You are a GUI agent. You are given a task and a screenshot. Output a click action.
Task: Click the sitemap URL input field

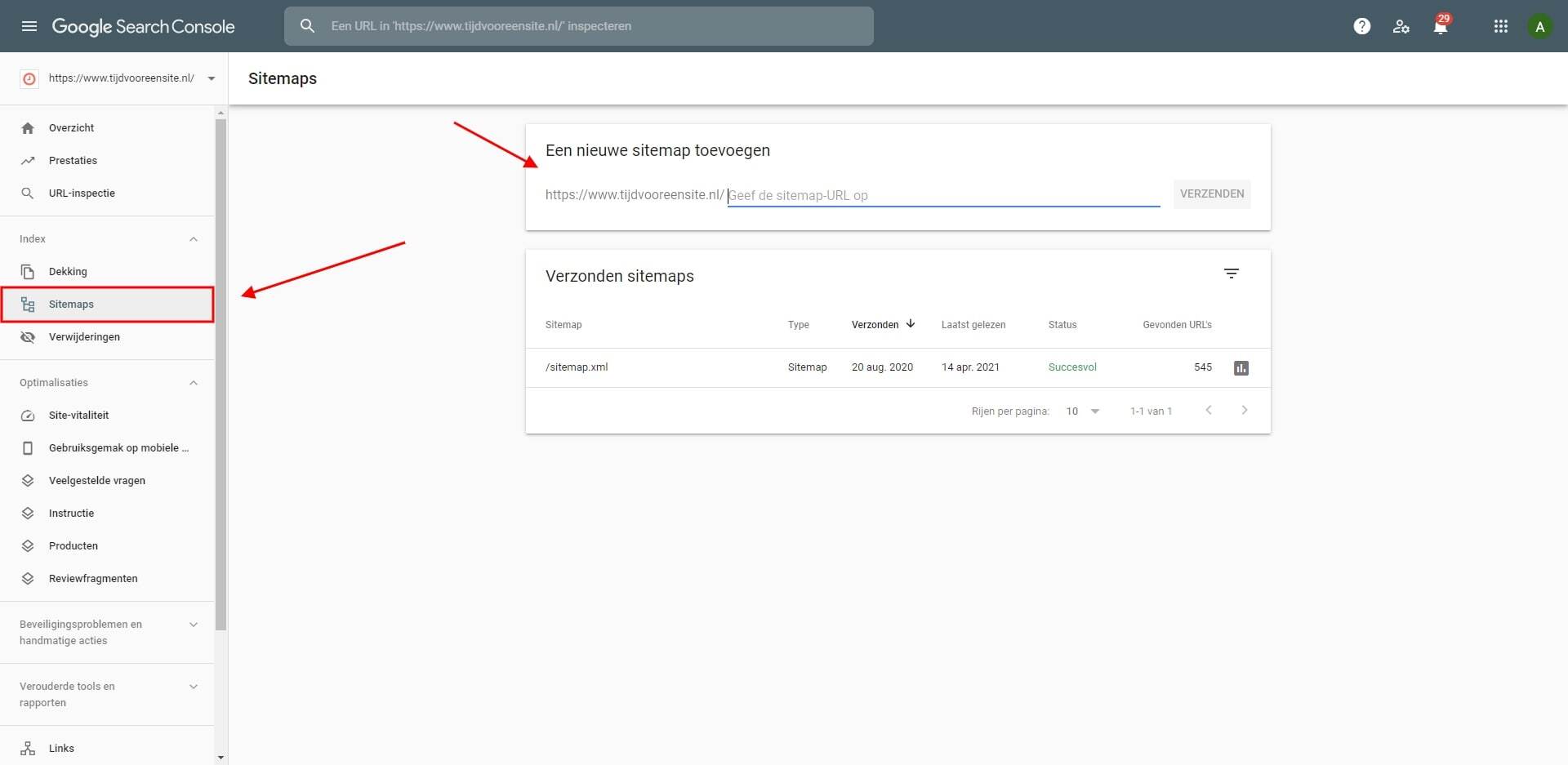click(x=943, y=195)
